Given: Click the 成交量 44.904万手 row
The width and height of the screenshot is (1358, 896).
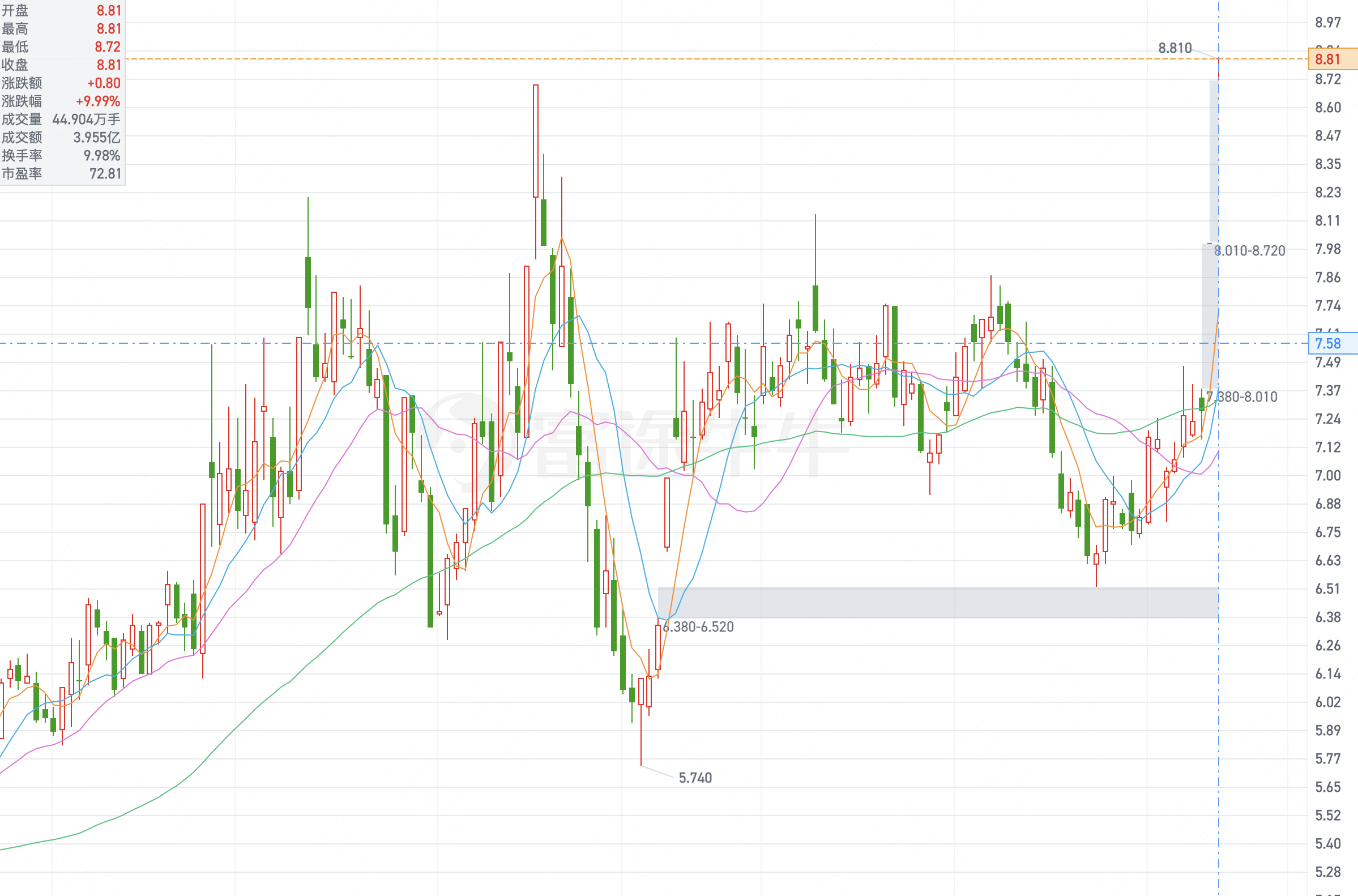Looking at the screenshot, I should (x=61, y=120).
